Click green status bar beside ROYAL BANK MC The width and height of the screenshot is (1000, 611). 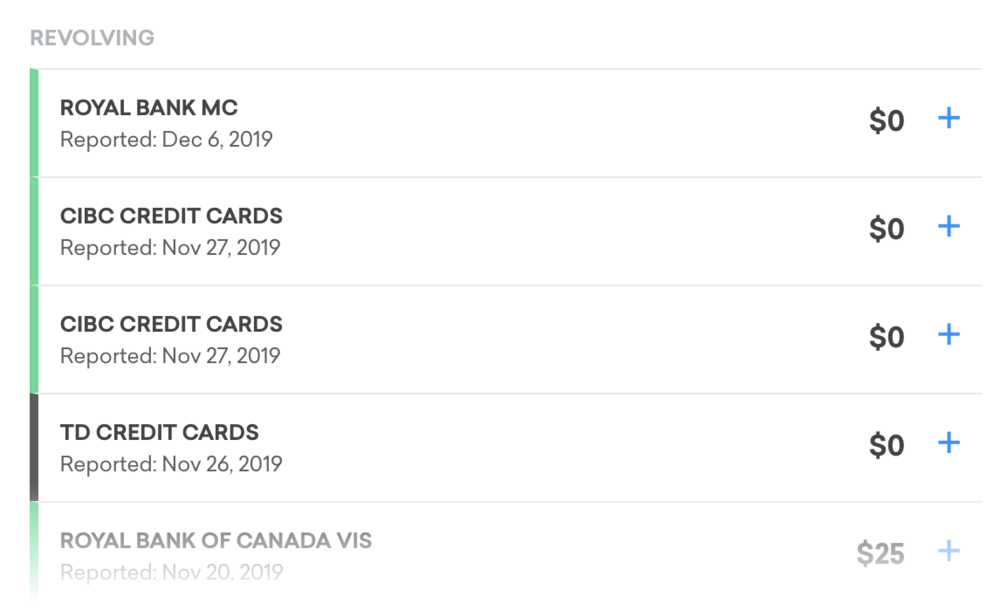tap(34, 123)
